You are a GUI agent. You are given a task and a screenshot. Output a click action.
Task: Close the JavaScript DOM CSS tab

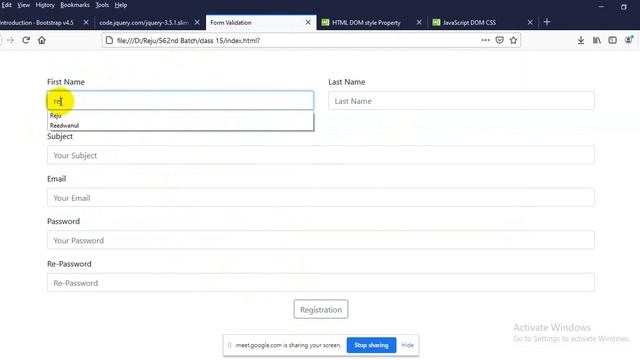click(530, 22)
